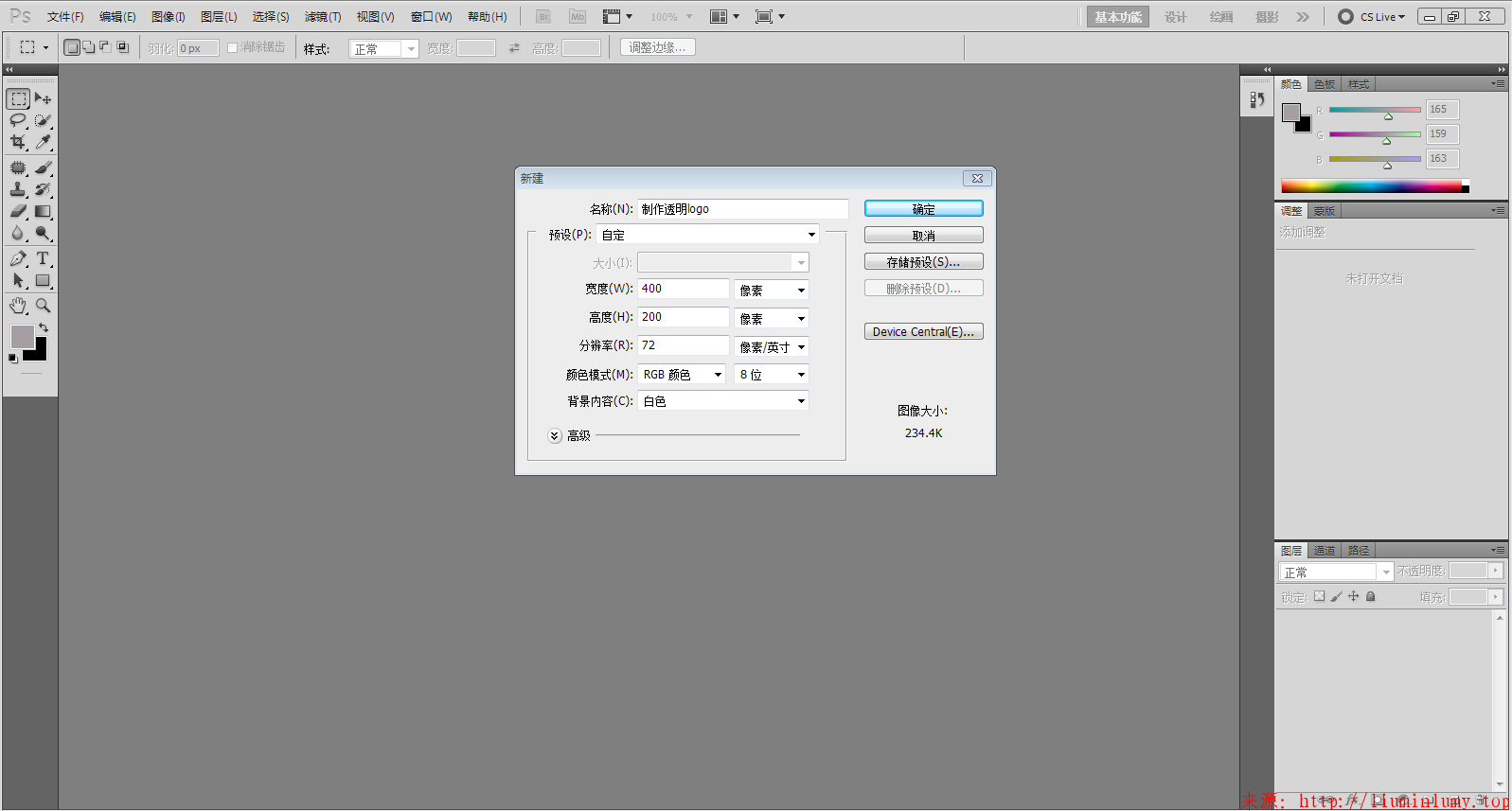The image size is (1512, 811).
Task: Open the 8 位 bit depth dropdown
Action: click(772, 375)
